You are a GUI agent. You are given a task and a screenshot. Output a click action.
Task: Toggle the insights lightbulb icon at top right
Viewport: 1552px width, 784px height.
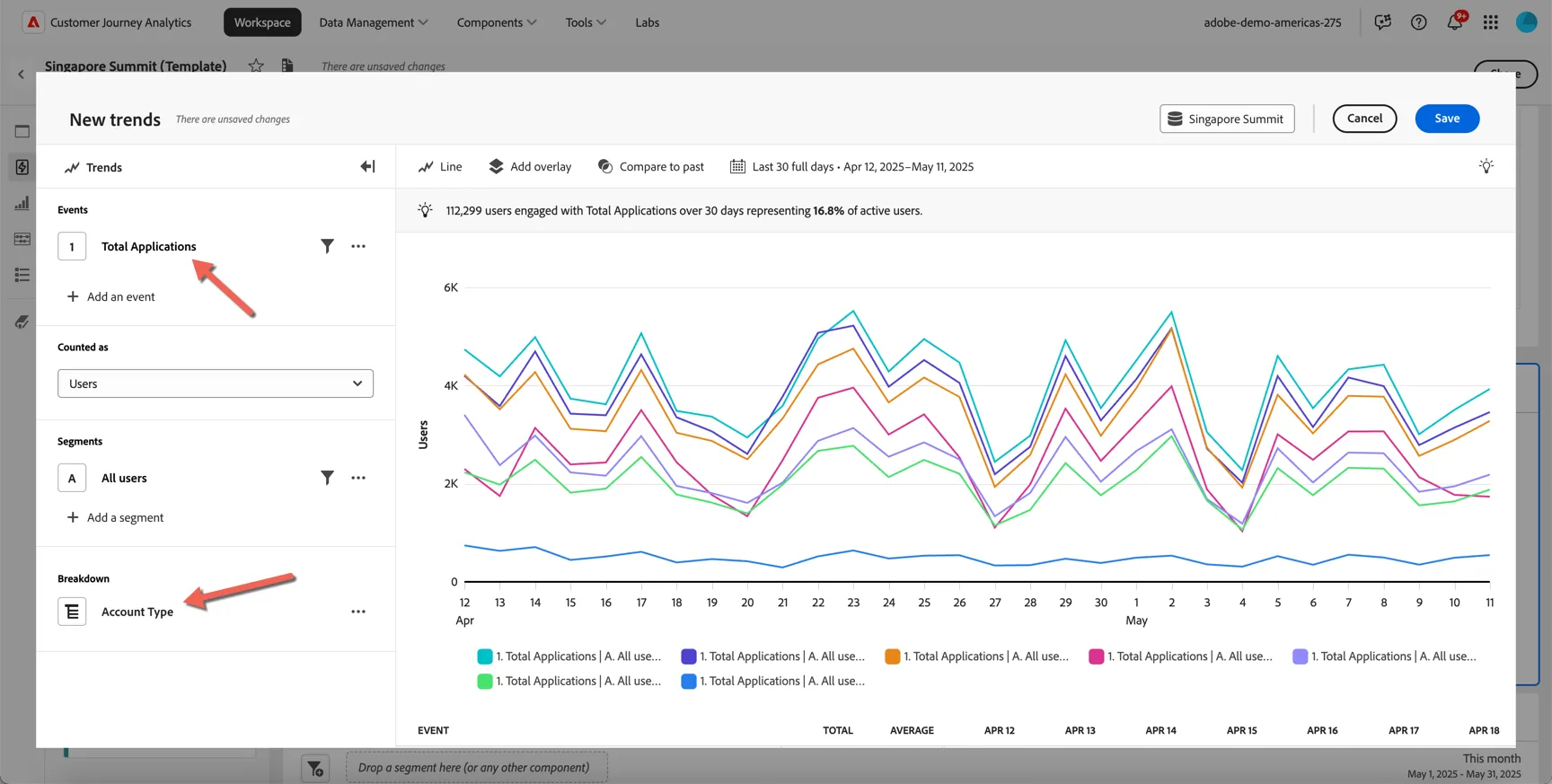pyautogui.click(x=1486, y=166)
